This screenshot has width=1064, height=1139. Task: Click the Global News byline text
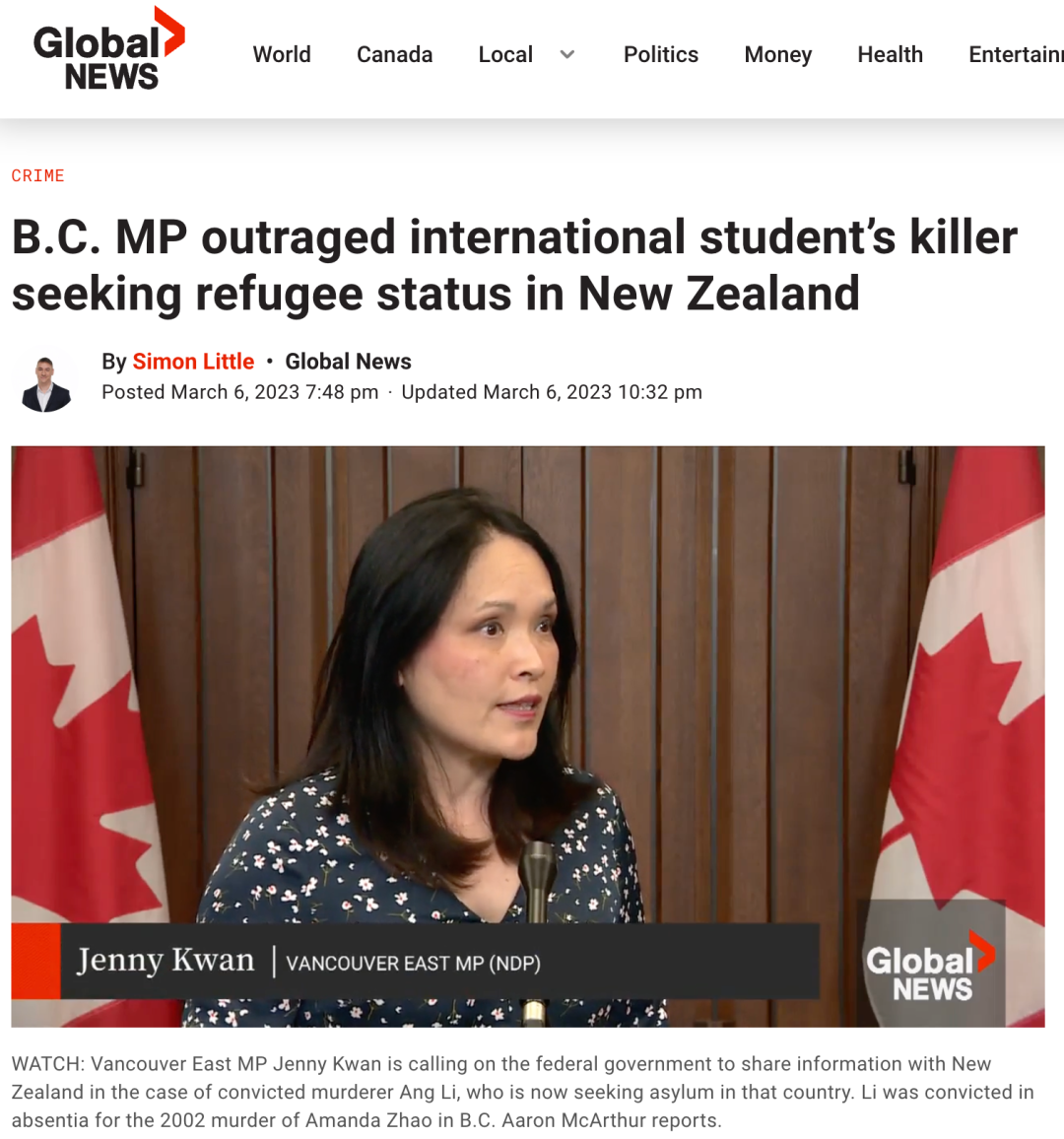[x=348, y=361]
